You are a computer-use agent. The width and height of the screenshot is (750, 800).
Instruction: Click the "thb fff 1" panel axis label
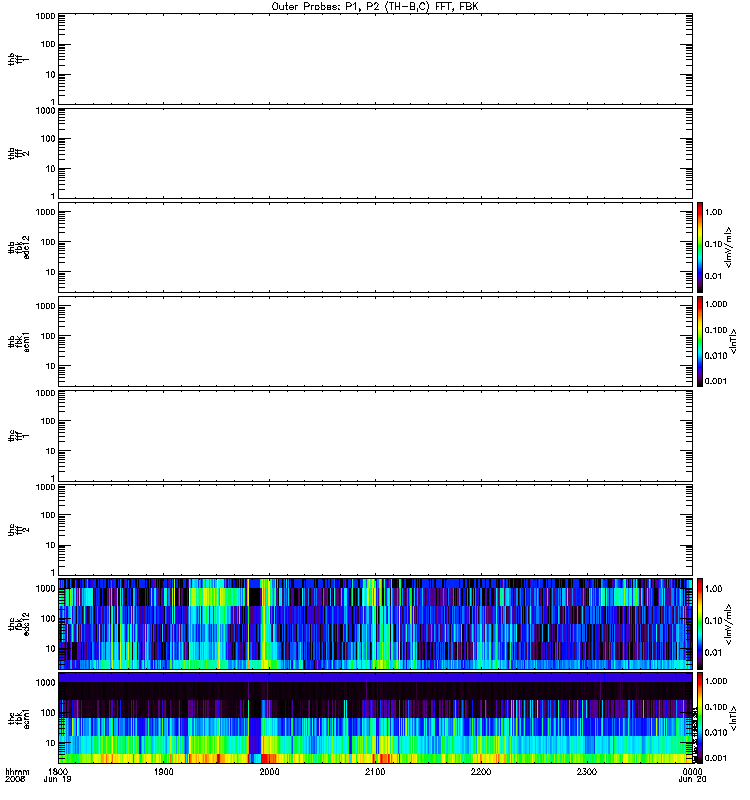(18, 59)
